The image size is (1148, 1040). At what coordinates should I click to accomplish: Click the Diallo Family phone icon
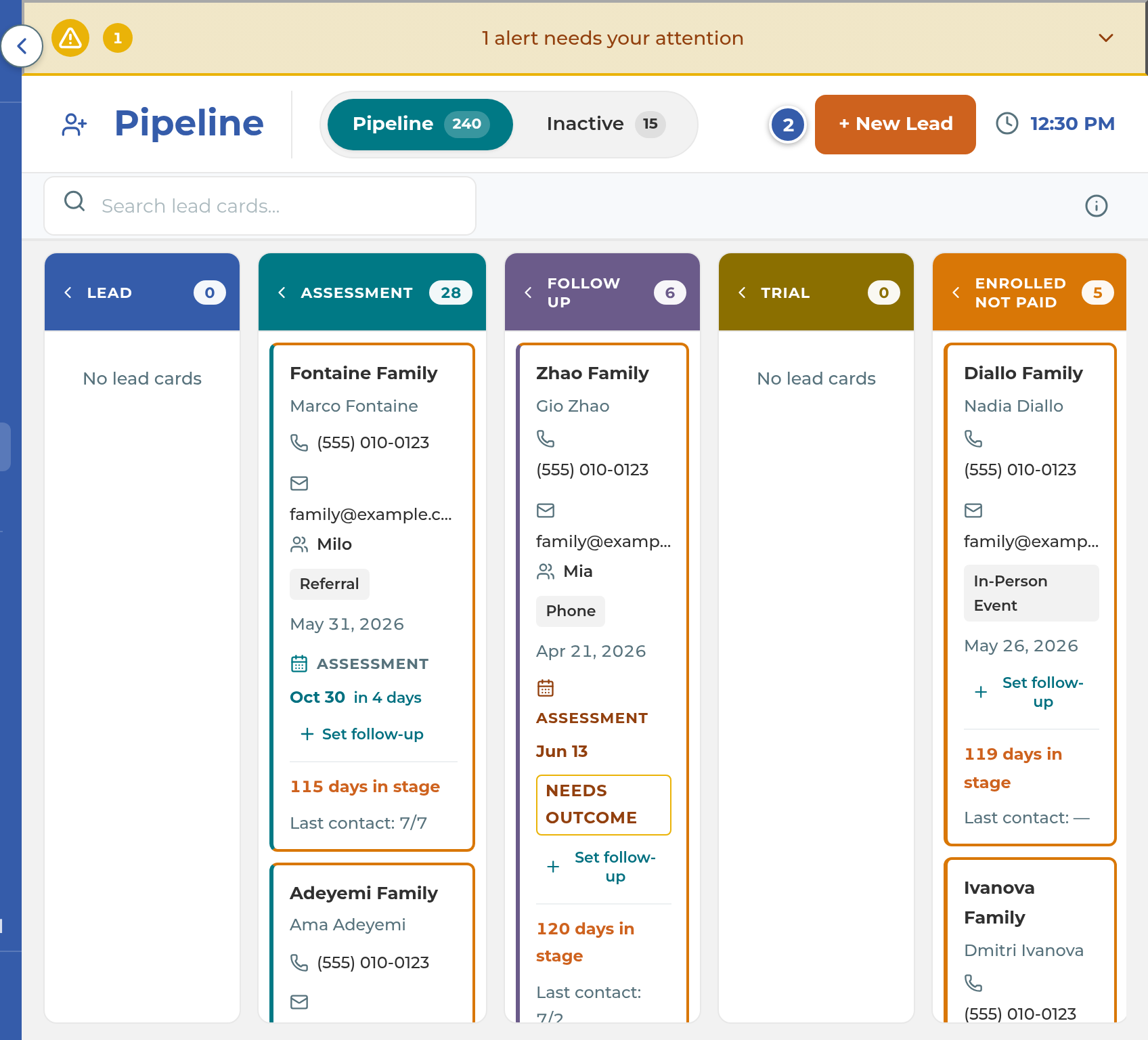tap(973, 439)
